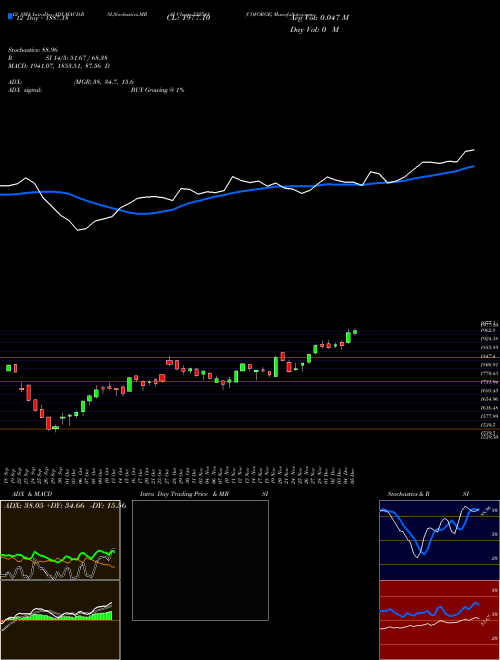The width and height of the screenshot is (500, 660).
Task: Click the 'ADX signal:' label
Action: coord(25,90)
